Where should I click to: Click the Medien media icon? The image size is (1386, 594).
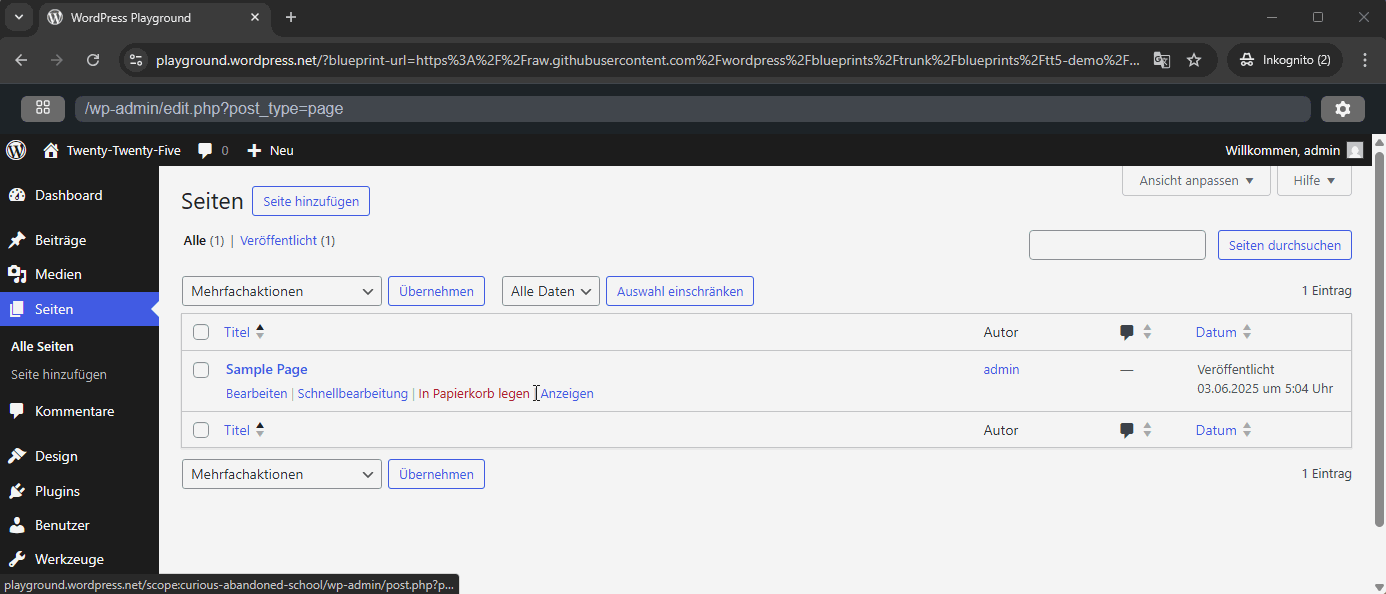16,274
